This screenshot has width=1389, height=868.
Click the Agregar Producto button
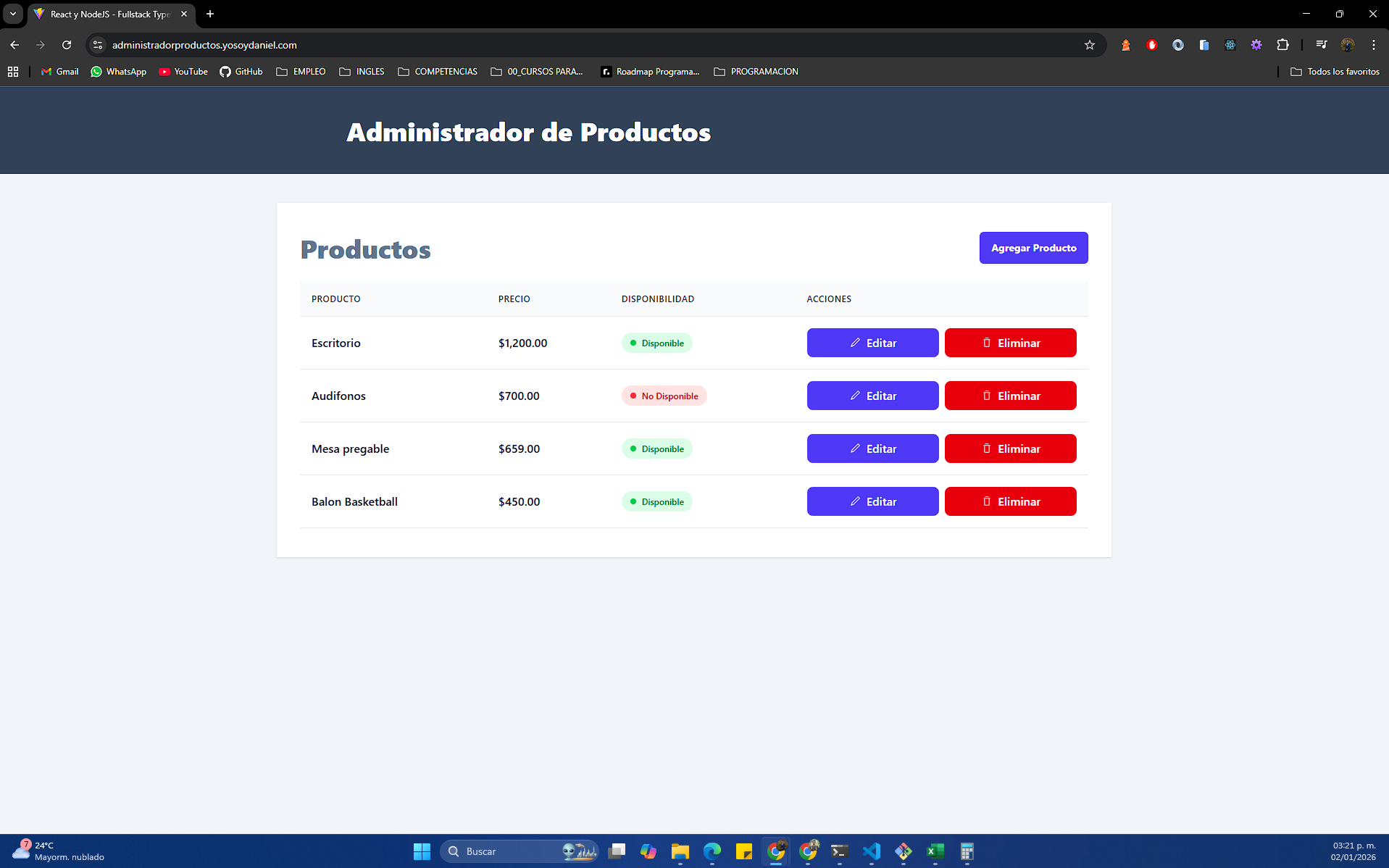click(1033, 248)
